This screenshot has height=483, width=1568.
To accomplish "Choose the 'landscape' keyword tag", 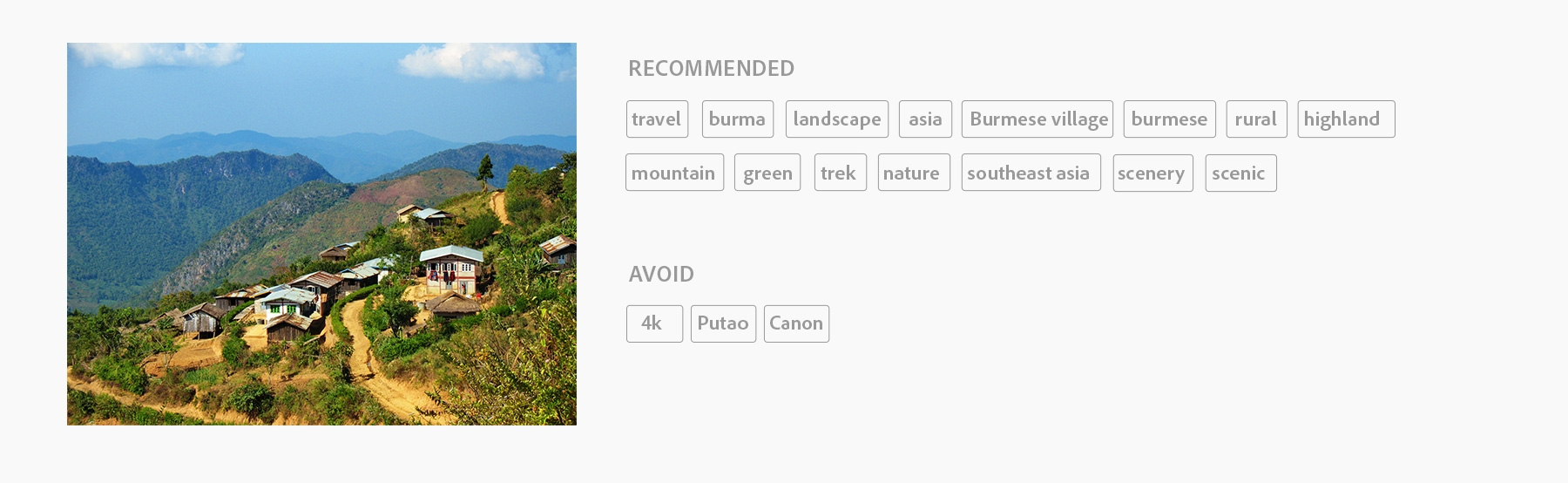I will (x=837, y=119).
